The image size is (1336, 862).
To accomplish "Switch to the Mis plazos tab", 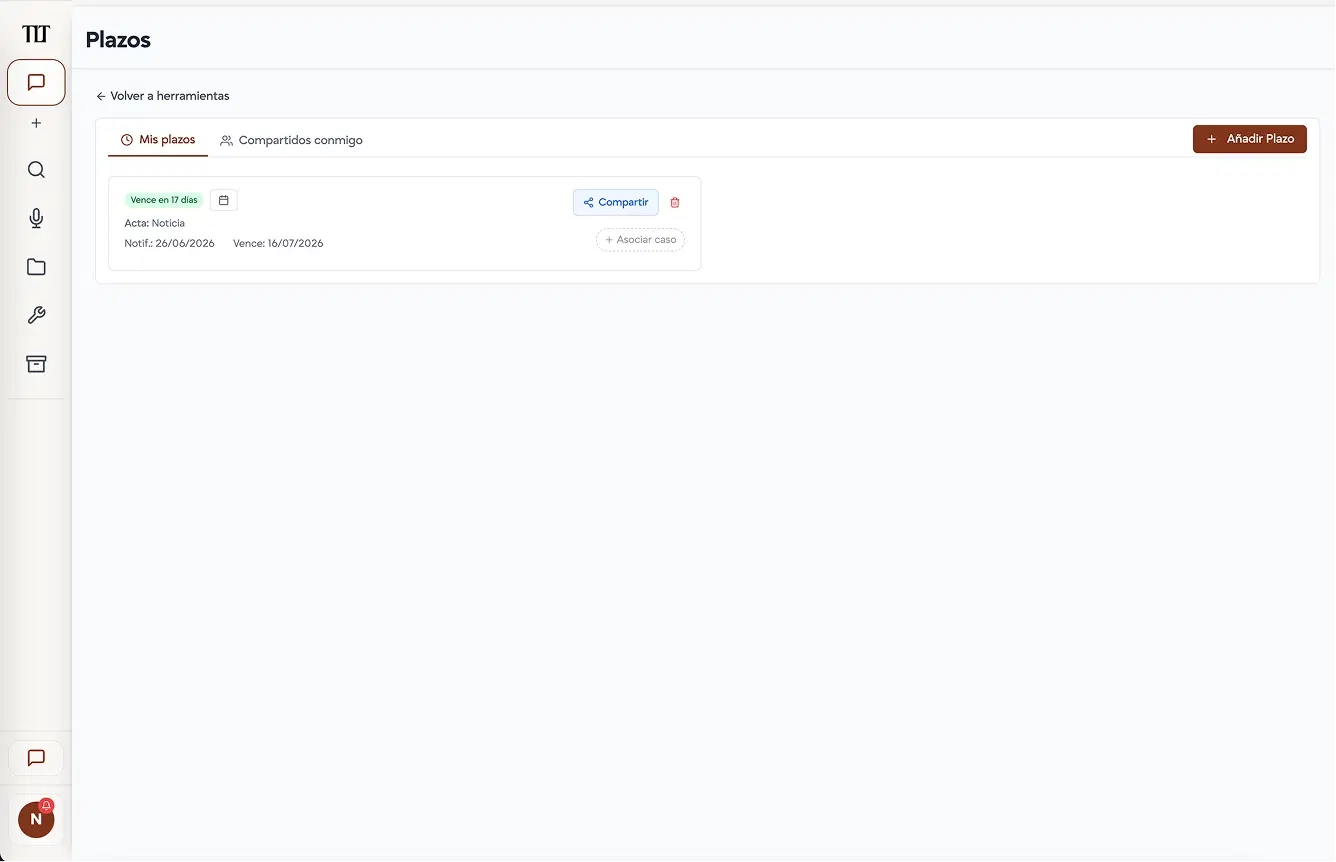I will click(x=158, y=140).
